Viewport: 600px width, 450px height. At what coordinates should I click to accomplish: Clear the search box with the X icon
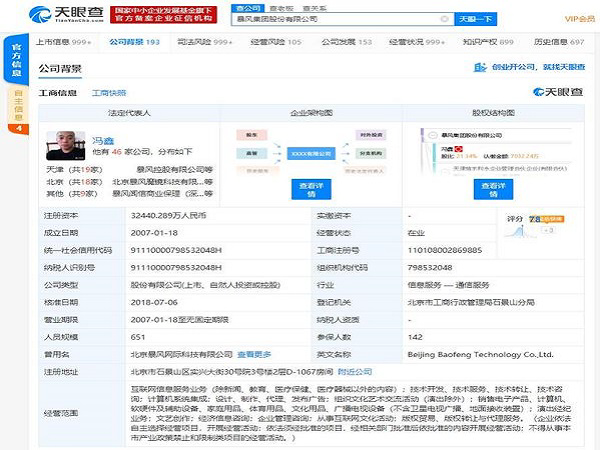[444, 19]
